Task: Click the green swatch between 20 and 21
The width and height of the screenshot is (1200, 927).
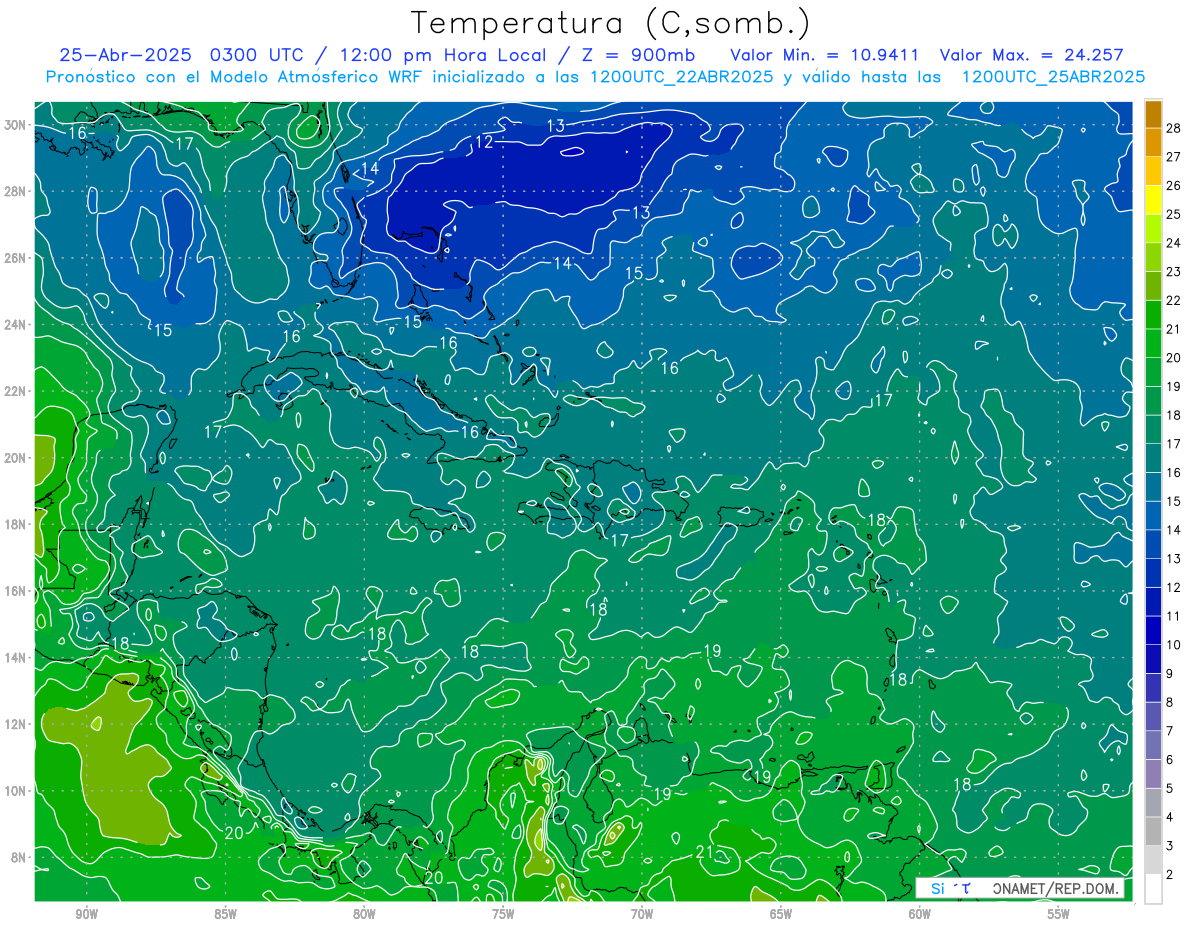Action: point(1153,343)
